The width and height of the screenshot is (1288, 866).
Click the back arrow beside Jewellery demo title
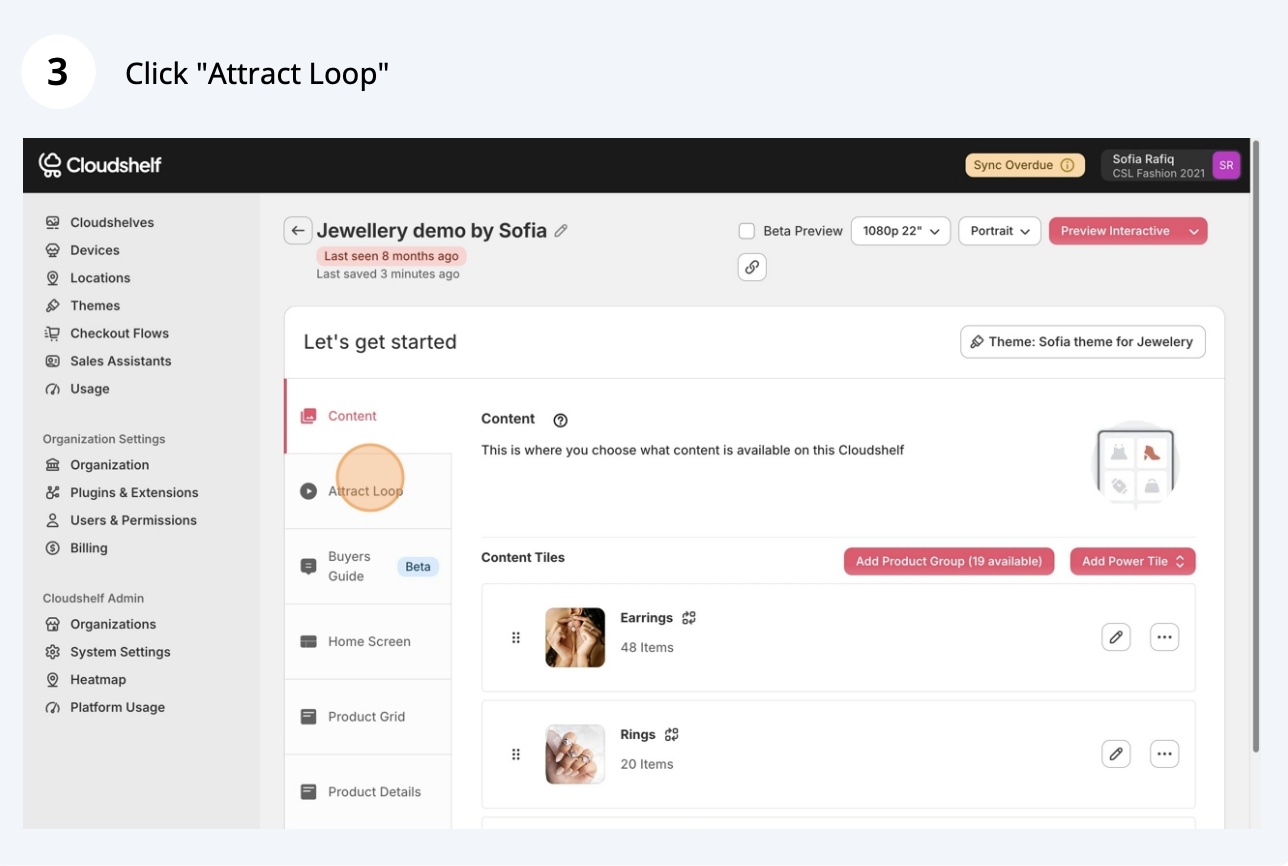[x=297, y=231]
